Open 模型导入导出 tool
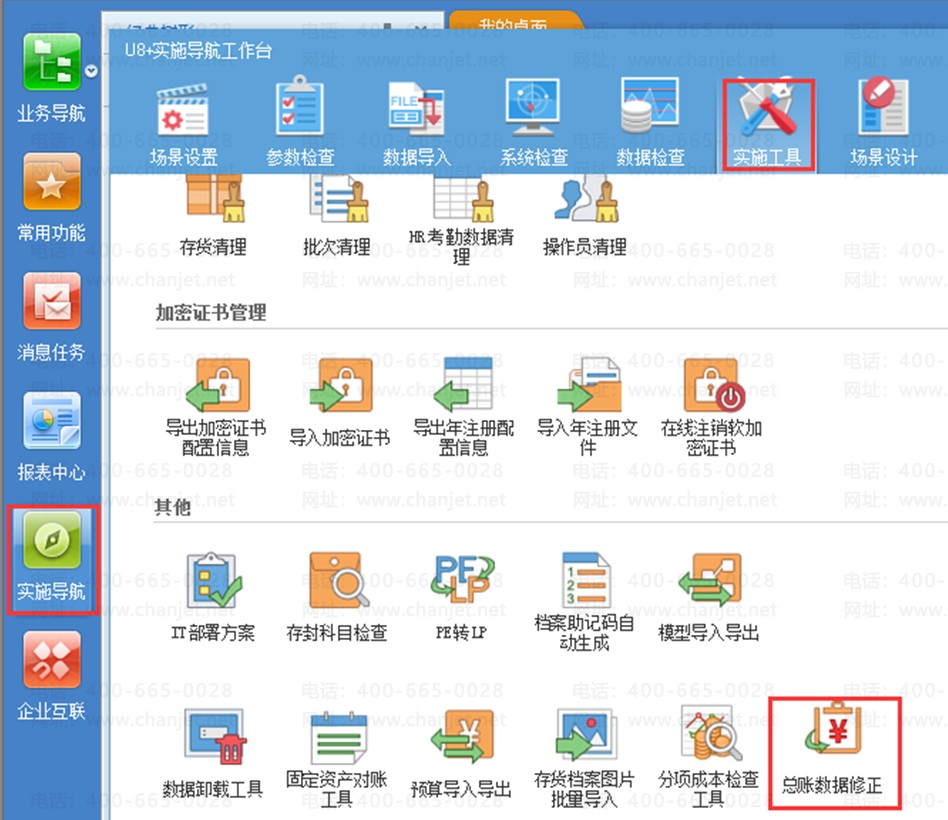 click(709, 597)
